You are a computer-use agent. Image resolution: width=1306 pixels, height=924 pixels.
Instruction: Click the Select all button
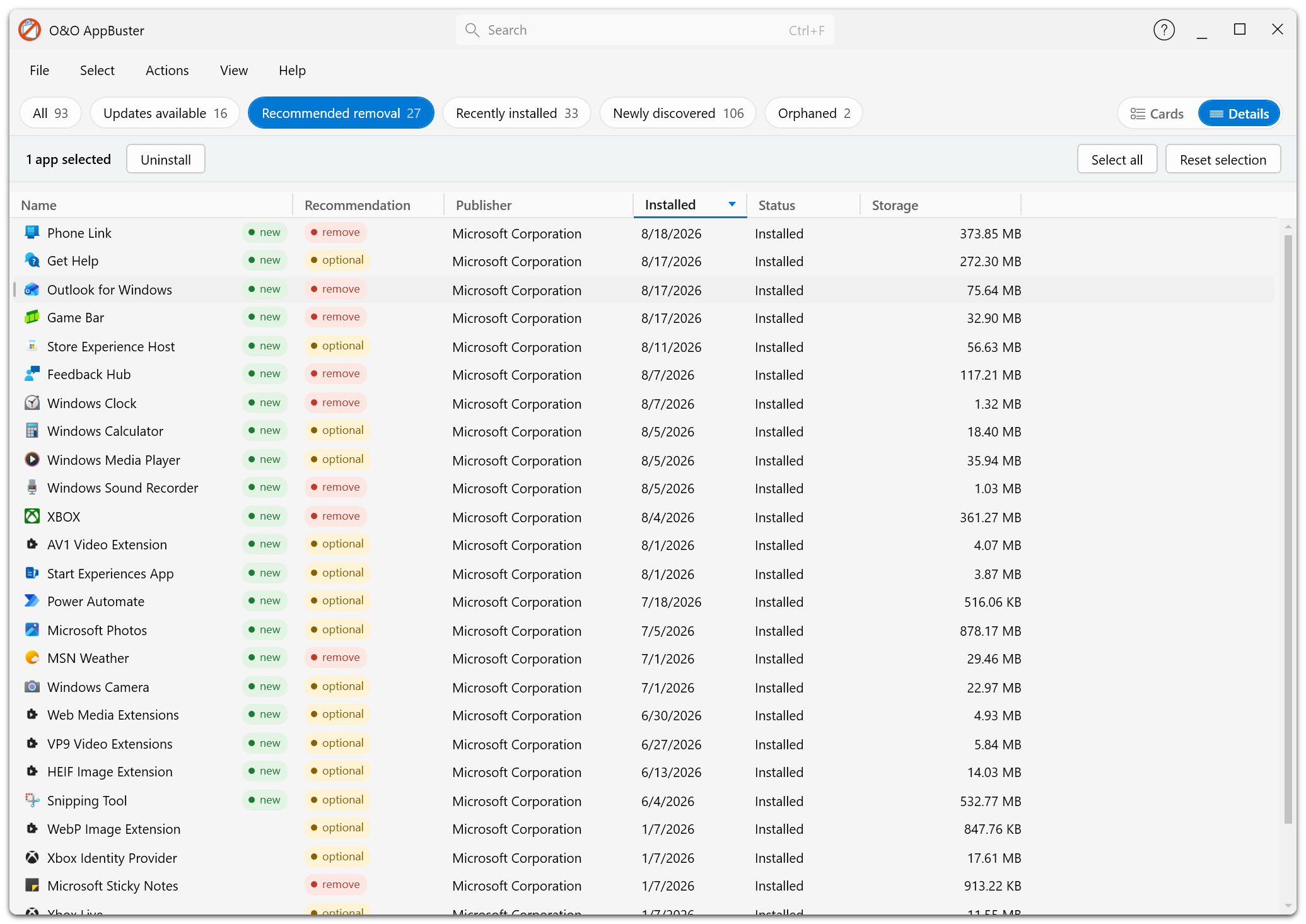point(1117,159)
